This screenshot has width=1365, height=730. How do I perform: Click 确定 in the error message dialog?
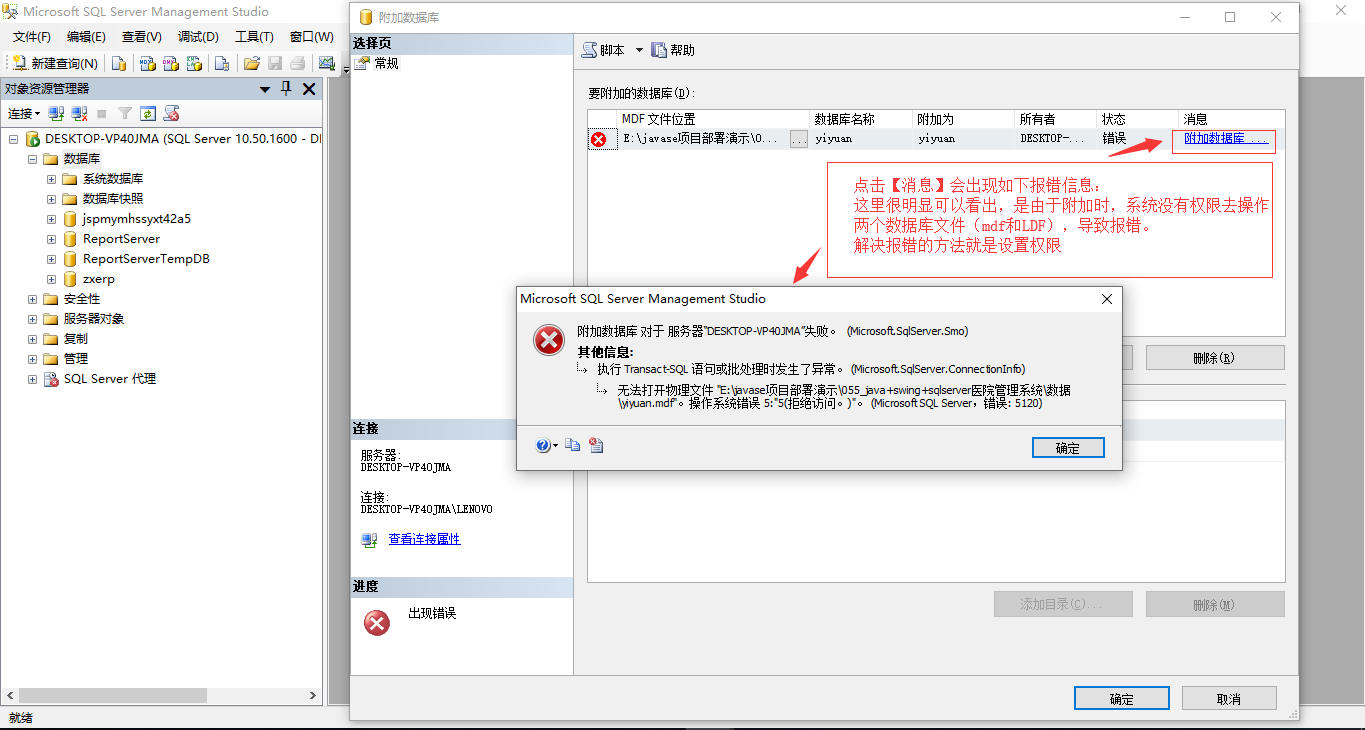point(1068,448)
